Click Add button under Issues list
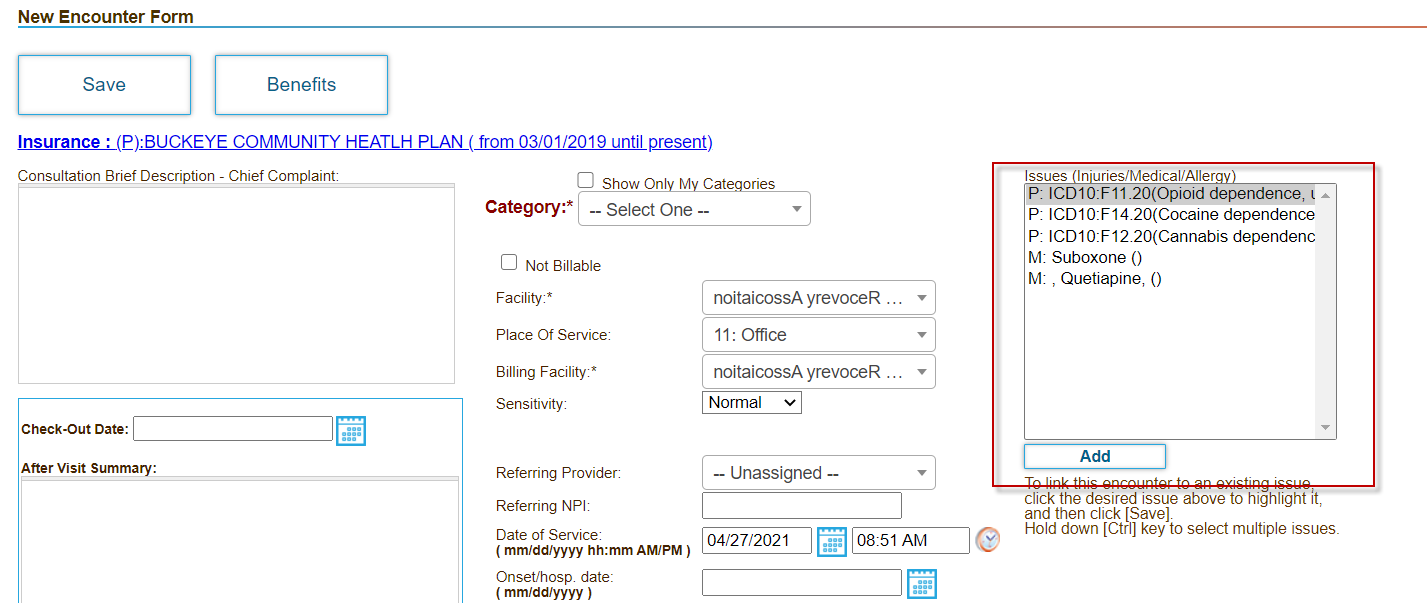 1095,456
